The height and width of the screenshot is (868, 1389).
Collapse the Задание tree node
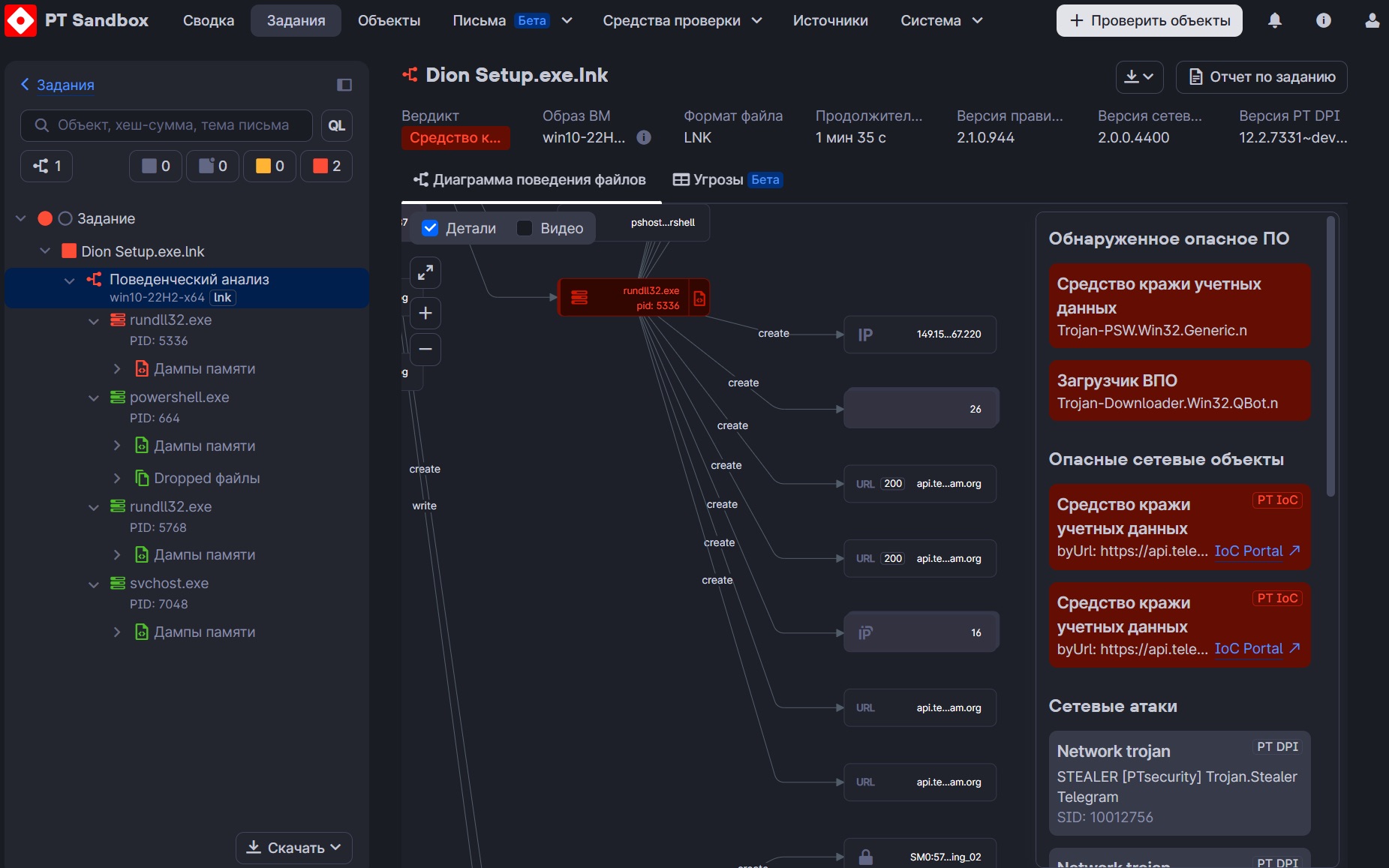tap(21, 218)
